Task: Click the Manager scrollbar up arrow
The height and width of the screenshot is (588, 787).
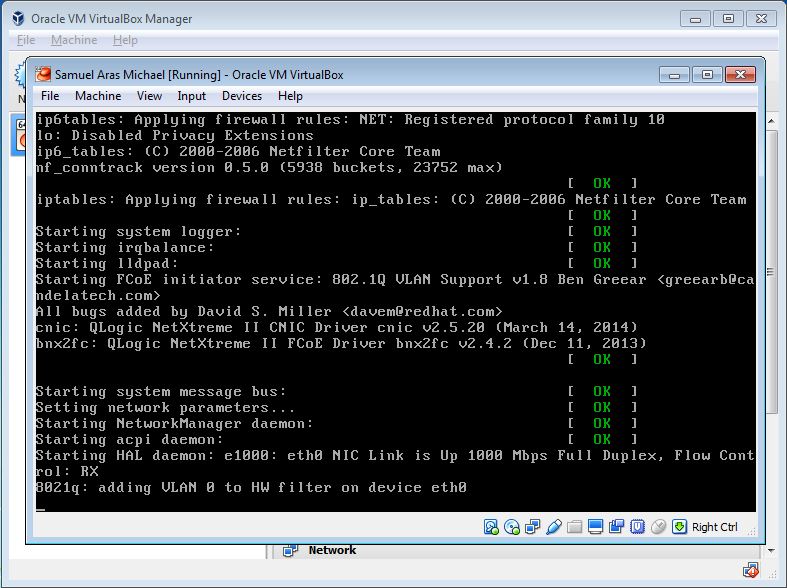Action: (x=771, y=121)
